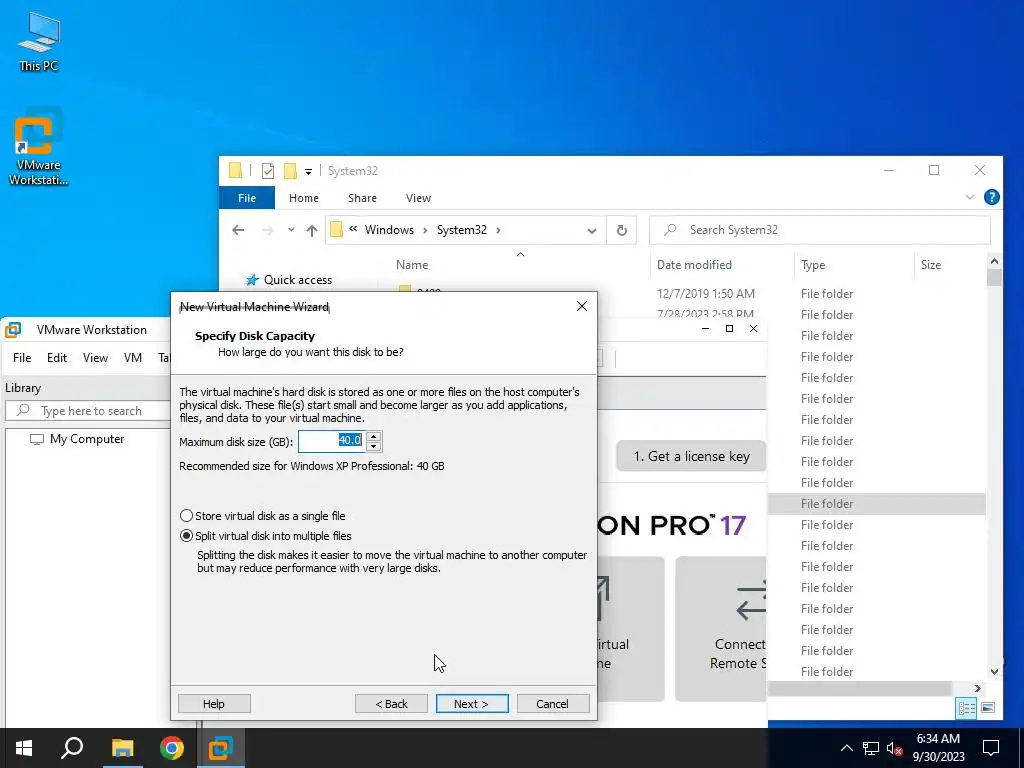The height and width of the screenshot is (768, 1024).
Task: Open network status tray icon
Action: 871,748
